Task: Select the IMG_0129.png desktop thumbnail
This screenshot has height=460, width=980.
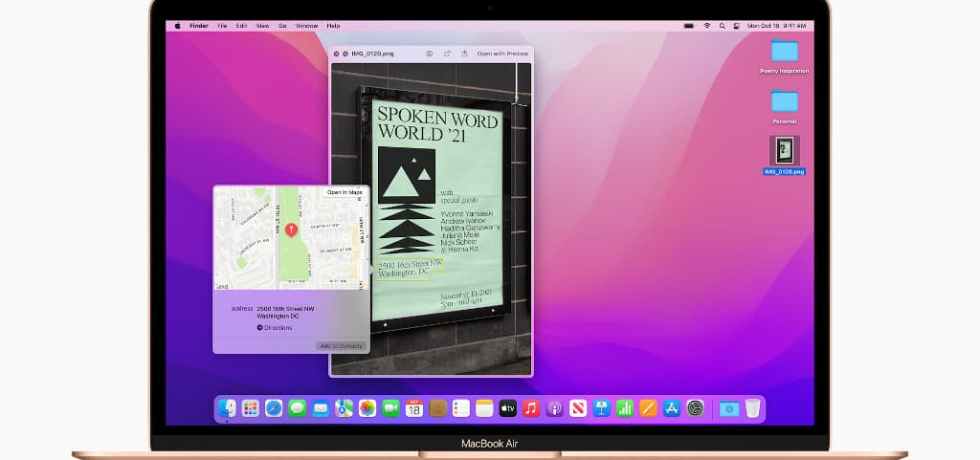Action: [x=784, y=151]
